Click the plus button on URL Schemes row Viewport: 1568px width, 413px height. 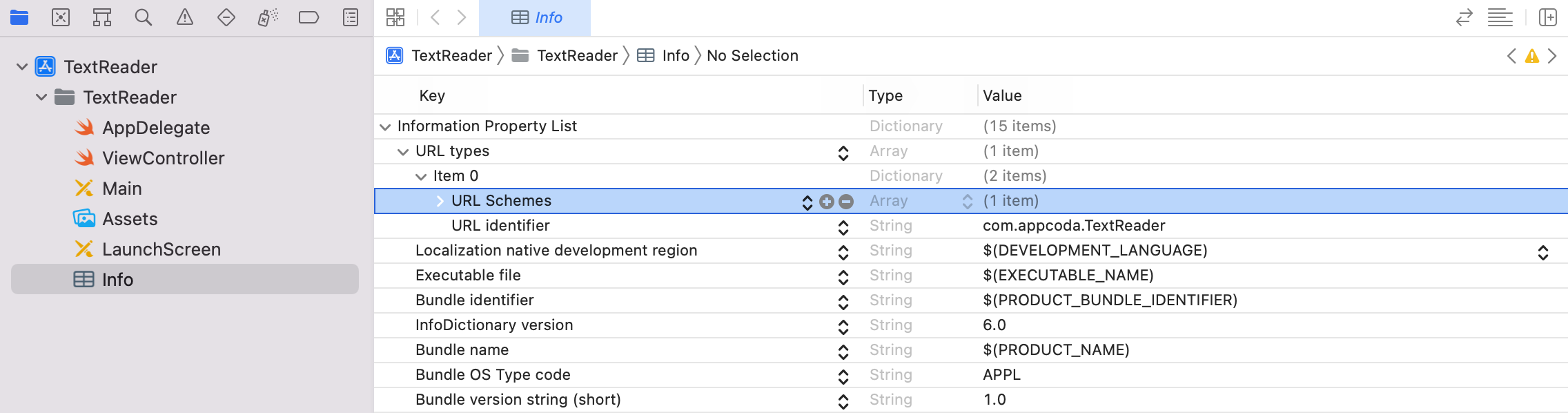coord(827,202)
